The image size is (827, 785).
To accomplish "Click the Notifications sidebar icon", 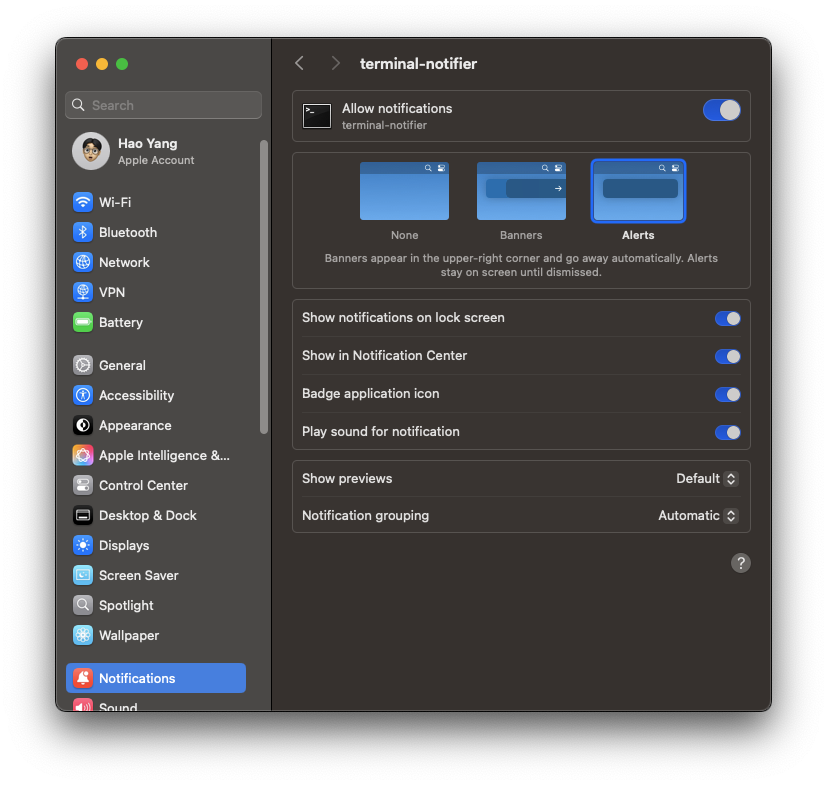I will (82, 678).
